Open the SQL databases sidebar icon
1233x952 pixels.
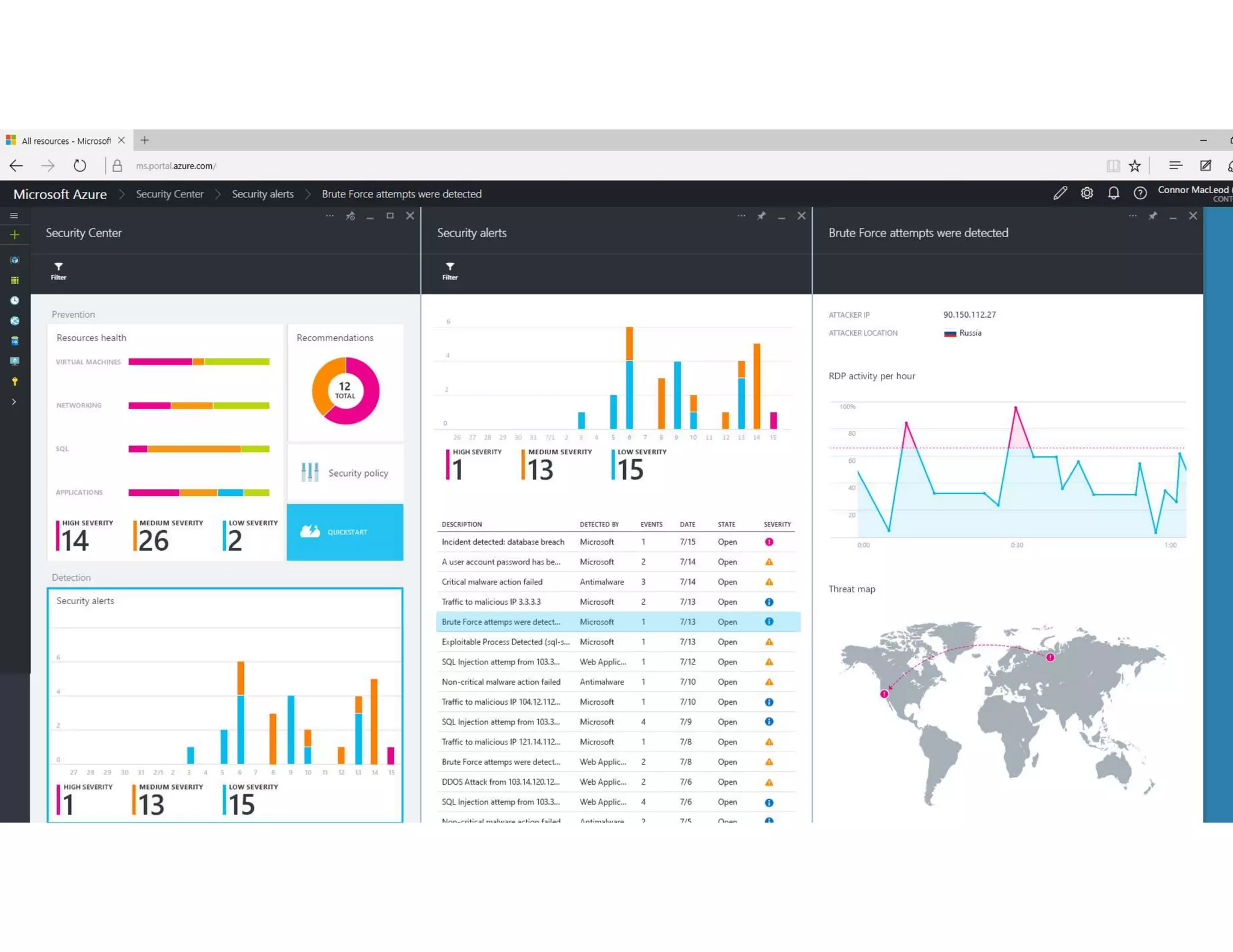(14, 341)
